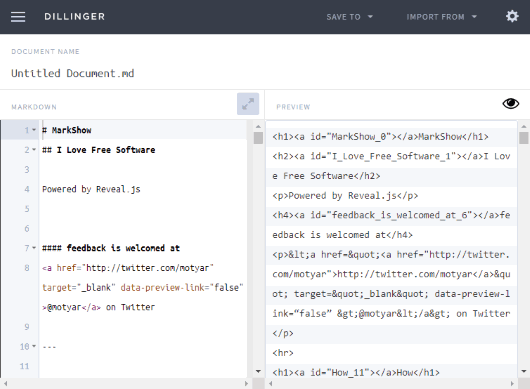Edit the Untitled Document.md name field
This screenshot has height=389, width=530.
(73, 73)
